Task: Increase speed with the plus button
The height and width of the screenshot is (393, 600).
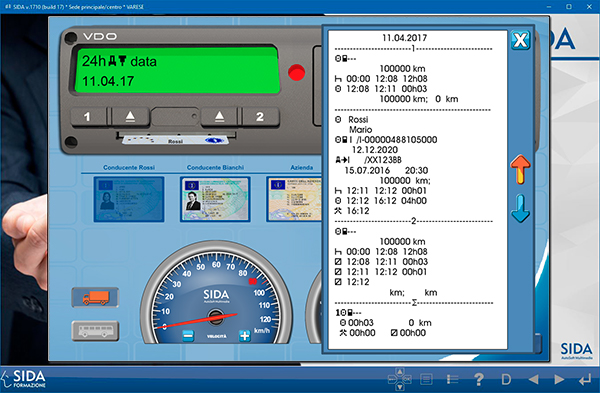Action: pos(245,336)
